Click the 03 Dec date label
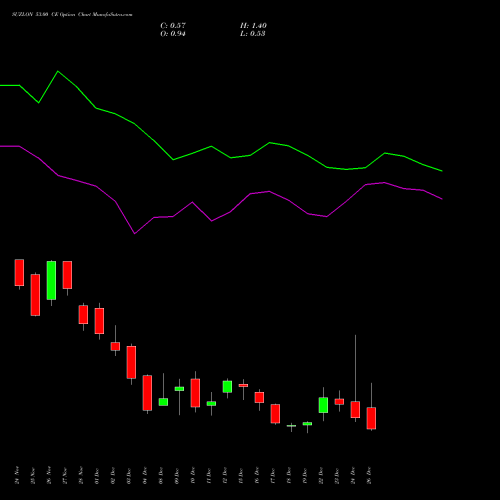Image resolution: width=500 pixels, height=500 pixels. point(129,475)
